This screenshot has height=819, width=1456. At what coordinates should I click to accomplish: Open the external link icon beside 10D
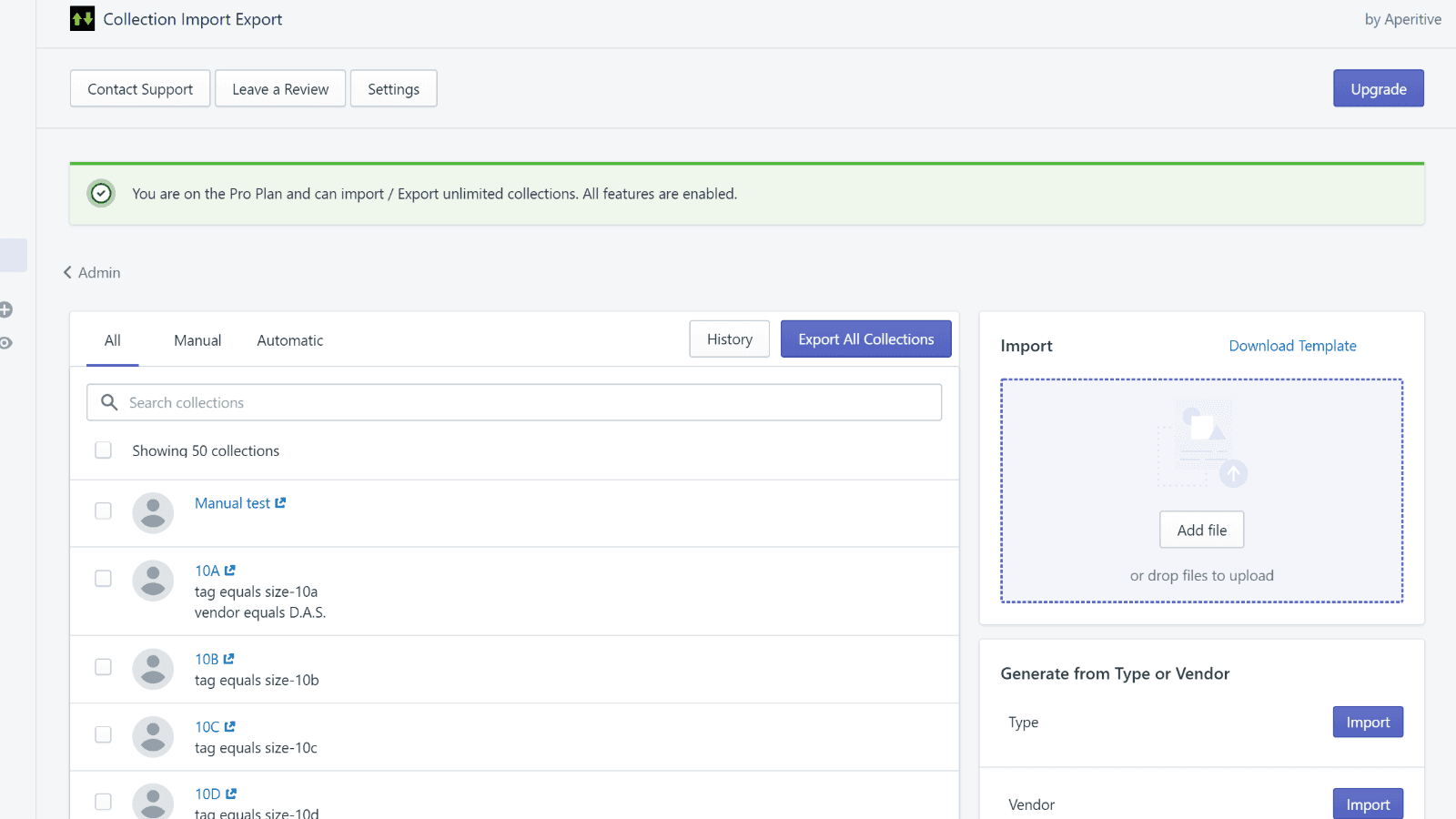pyautogui.click(x=229, y=793)
